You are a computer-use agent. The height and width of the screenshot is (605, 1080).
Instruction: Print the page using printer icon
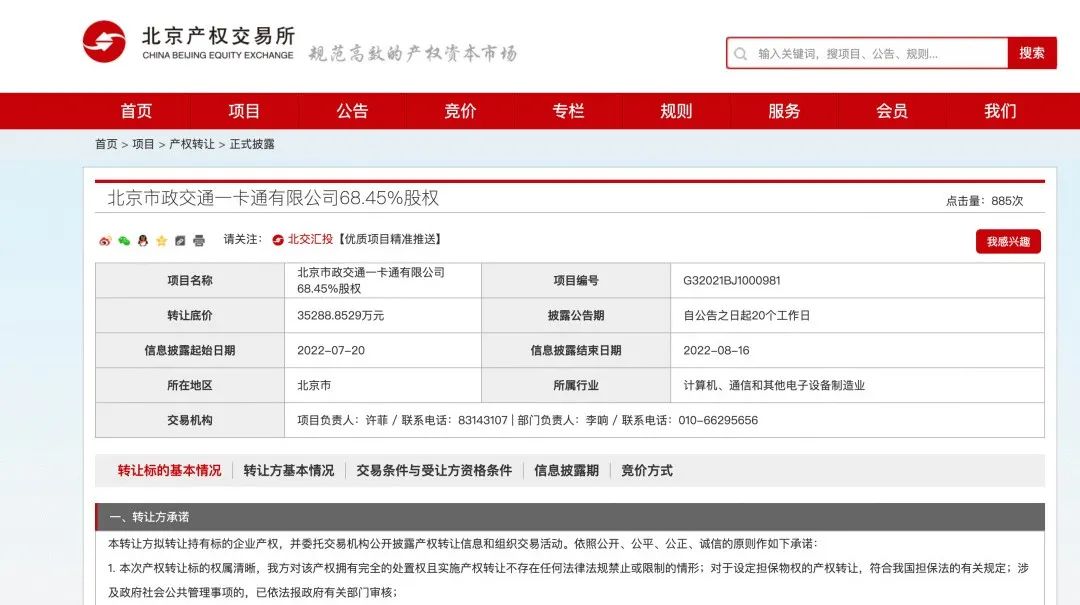(x=199, y=240)
